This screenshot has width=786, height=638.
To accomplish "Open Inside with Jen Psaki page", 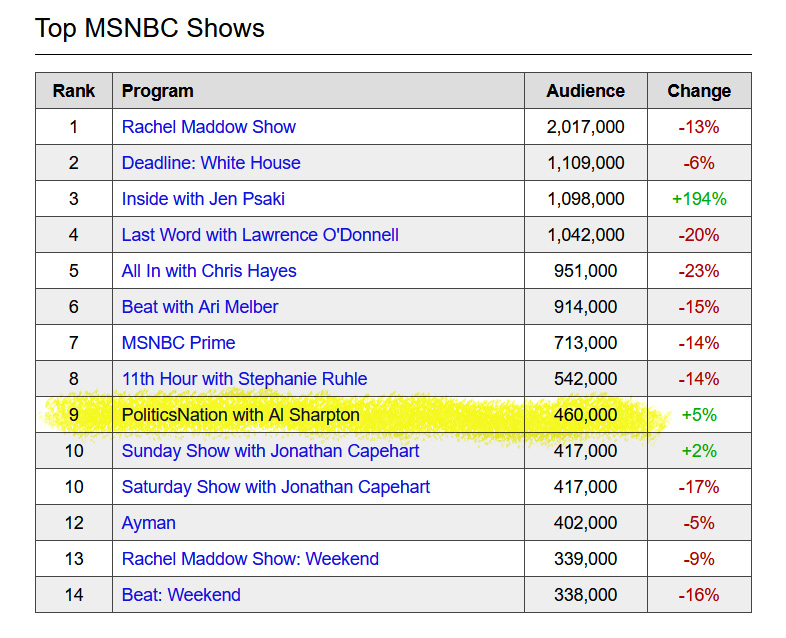I will 203,199.
